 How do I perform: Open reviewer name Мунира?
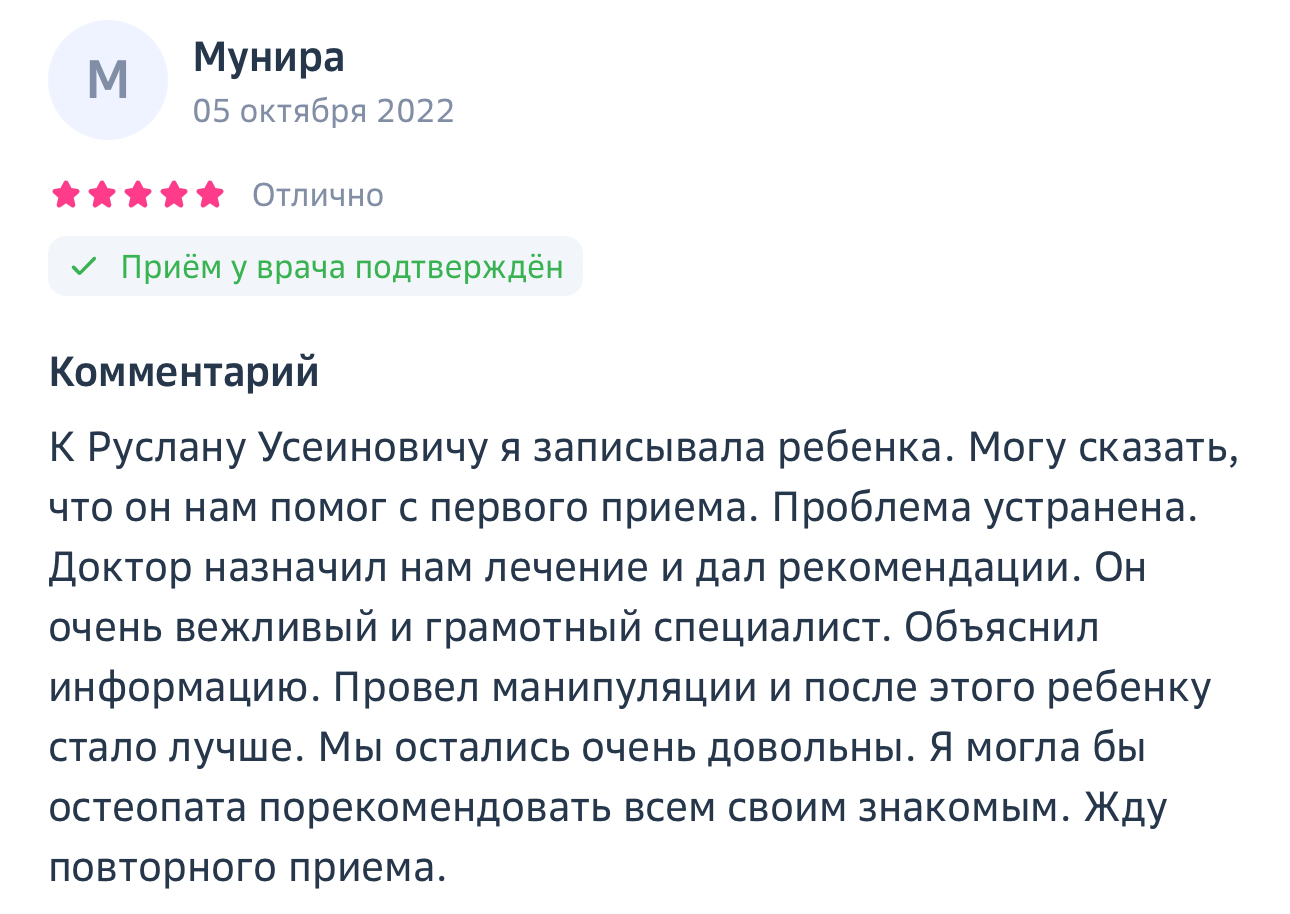(269, 57)
